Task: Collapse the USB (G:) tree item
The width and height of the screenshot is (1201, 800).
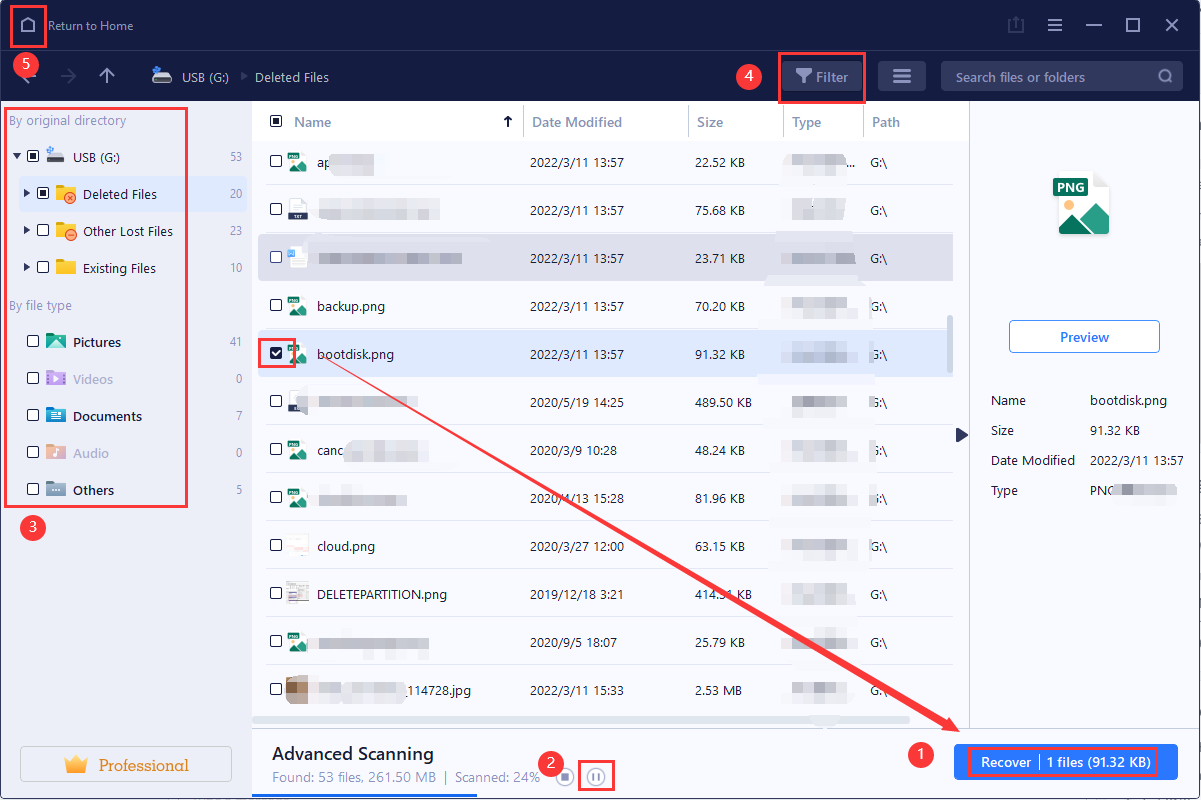Action: pyautogui.click(x=16, y=156)
